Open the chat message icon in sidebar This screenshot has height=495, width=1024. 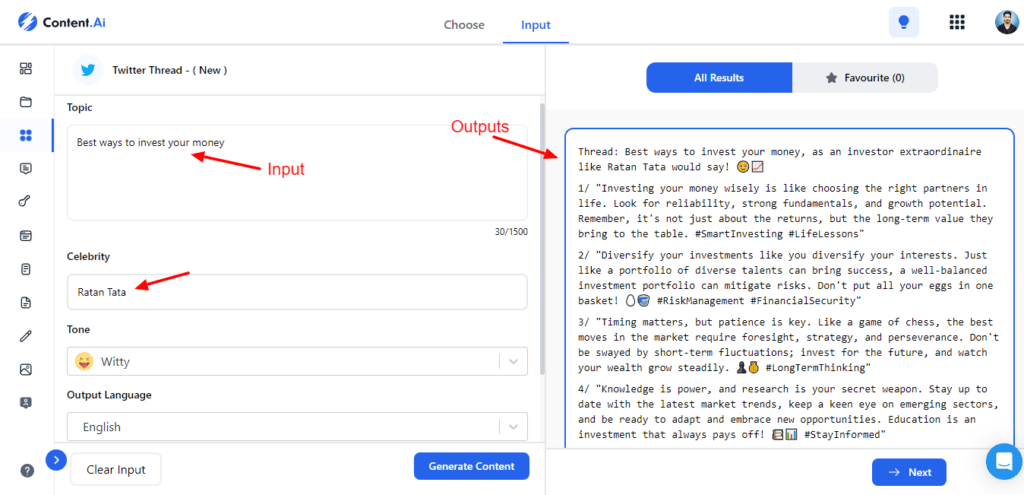coord(25,168)
